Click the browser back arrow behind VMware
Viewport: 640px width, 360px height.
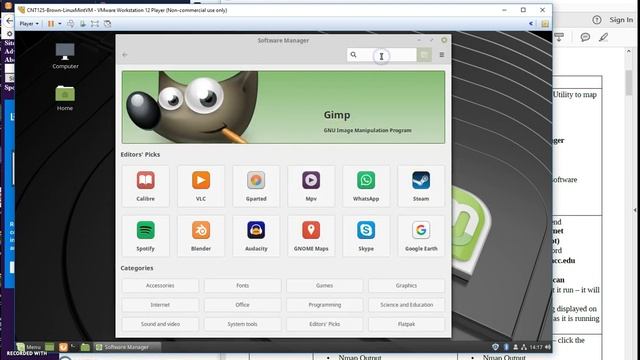click(9, 20)
